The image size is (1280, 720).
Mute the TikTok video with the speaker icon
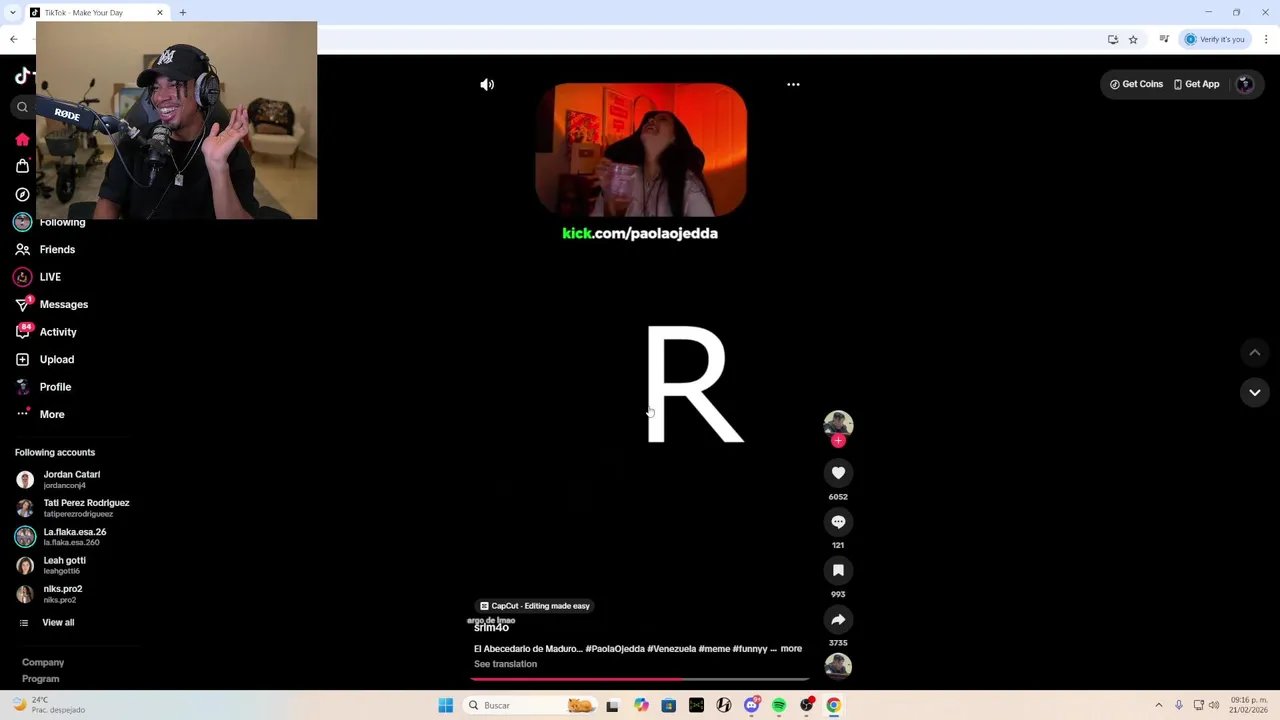coord(487,85)
